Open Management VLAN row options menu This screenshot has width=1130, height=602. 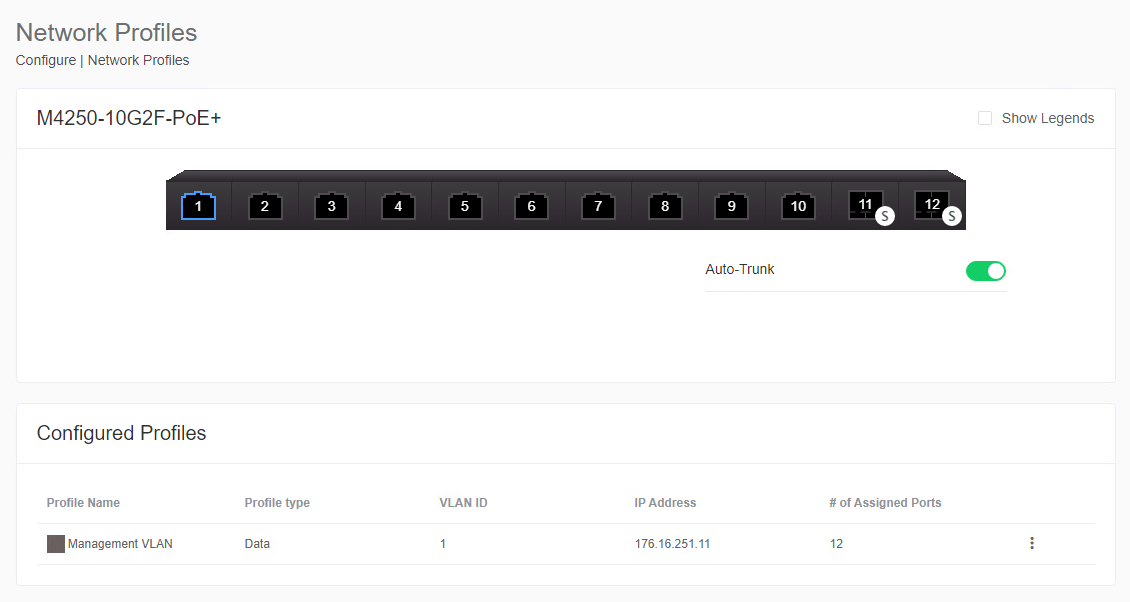(1032, 543)
